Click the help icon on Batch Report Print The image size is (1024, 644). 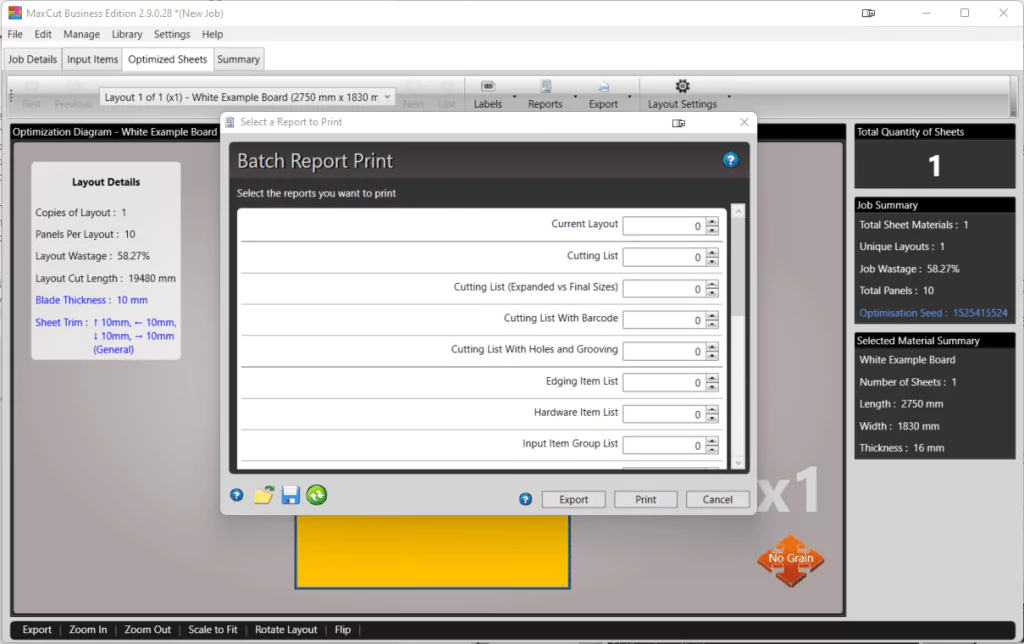(x=731, y=160)
